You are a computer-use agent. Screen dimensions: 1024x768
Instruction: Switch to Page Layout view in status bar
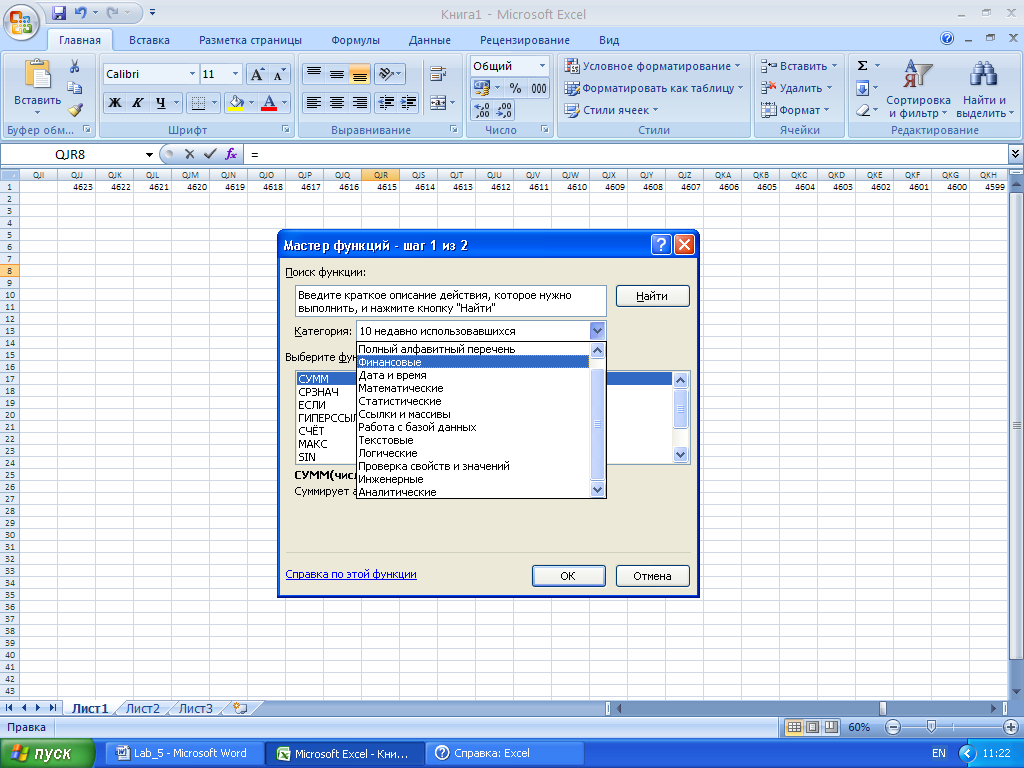(812, 727)
